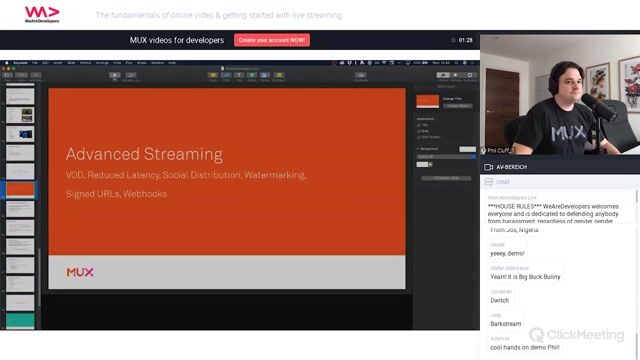640x360 pixels.
Task: Open the Zoom control in Keynote toolbar
Action: [x=21, y=76]
